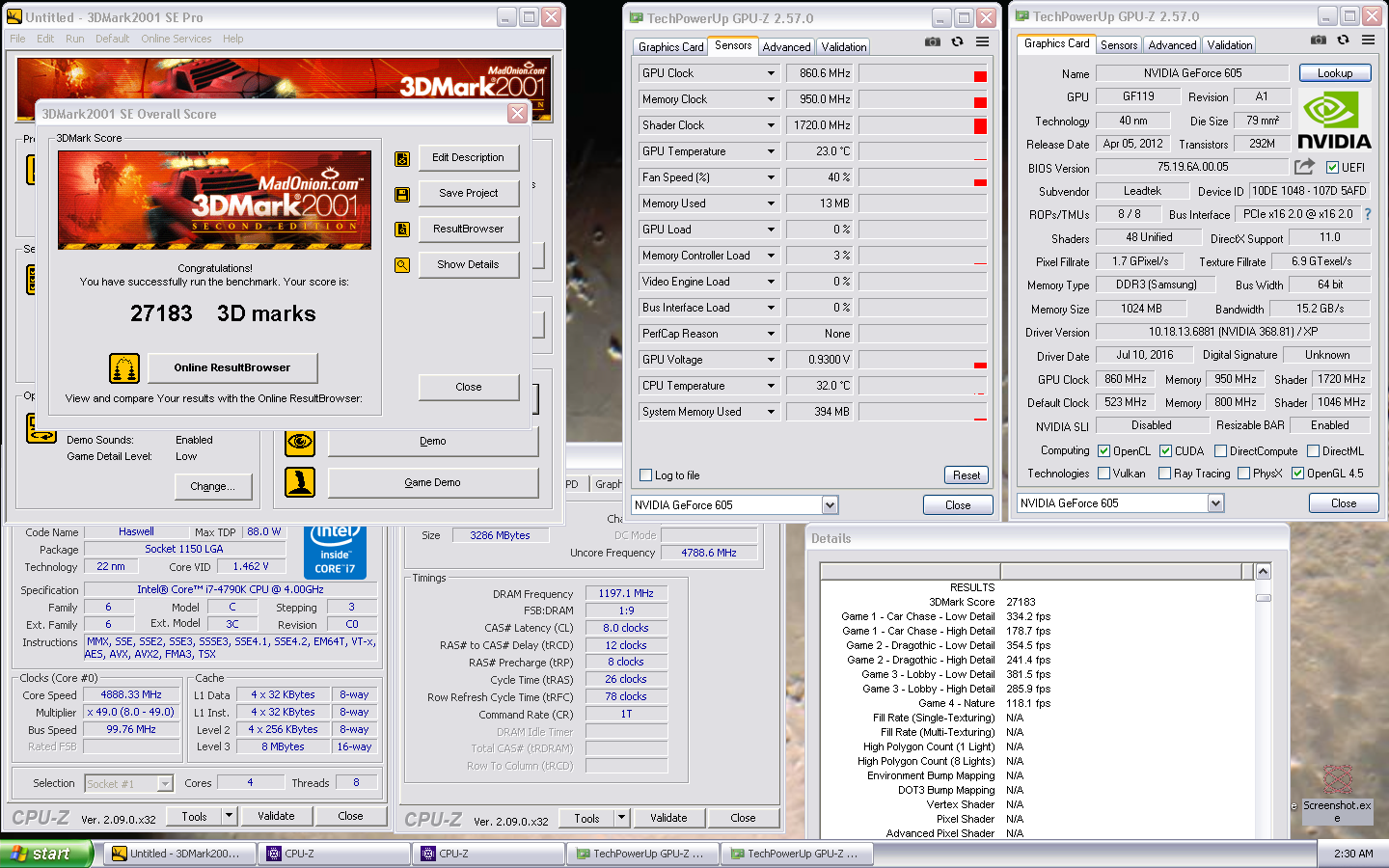Toggle the OpenCL checkbox

click(x=1103, y=451)
